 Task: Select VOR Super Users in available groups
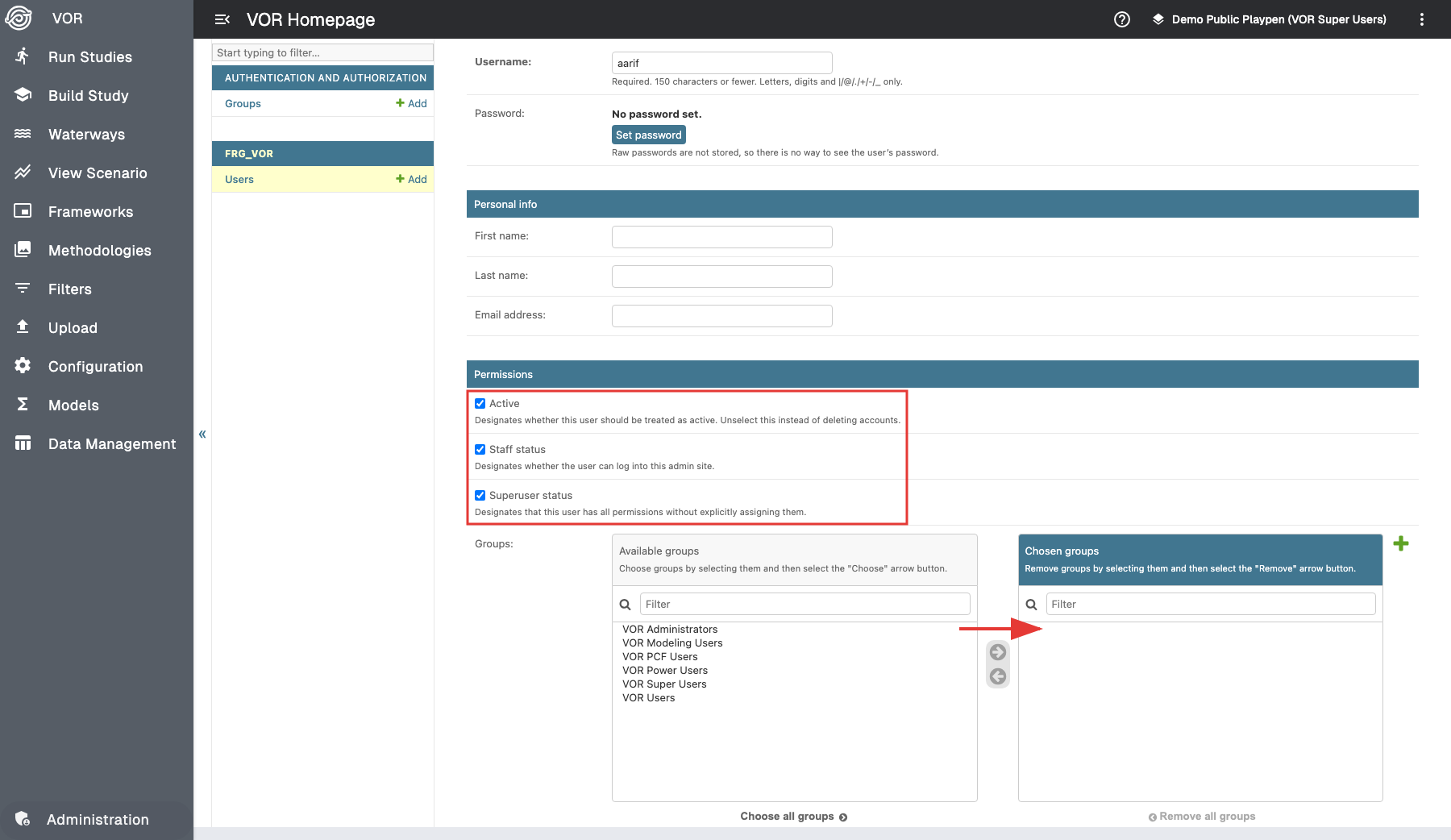[x=664, y=684]
